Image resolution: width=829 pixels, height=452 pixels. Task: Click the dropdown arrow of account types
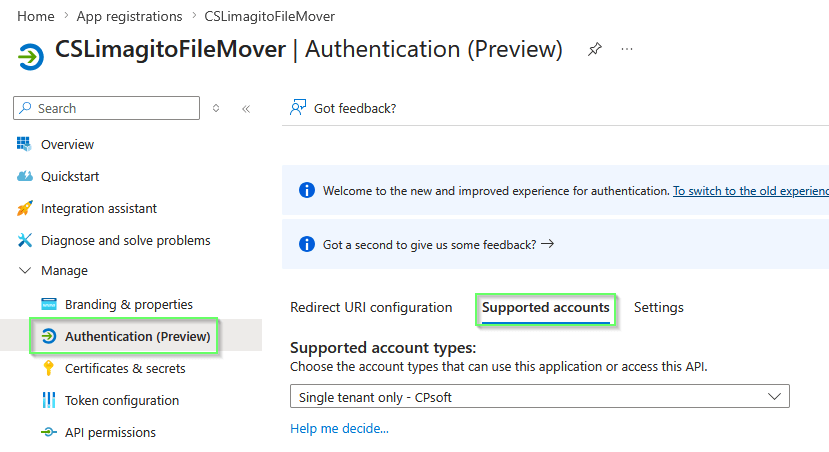click(x=775, y=396)
